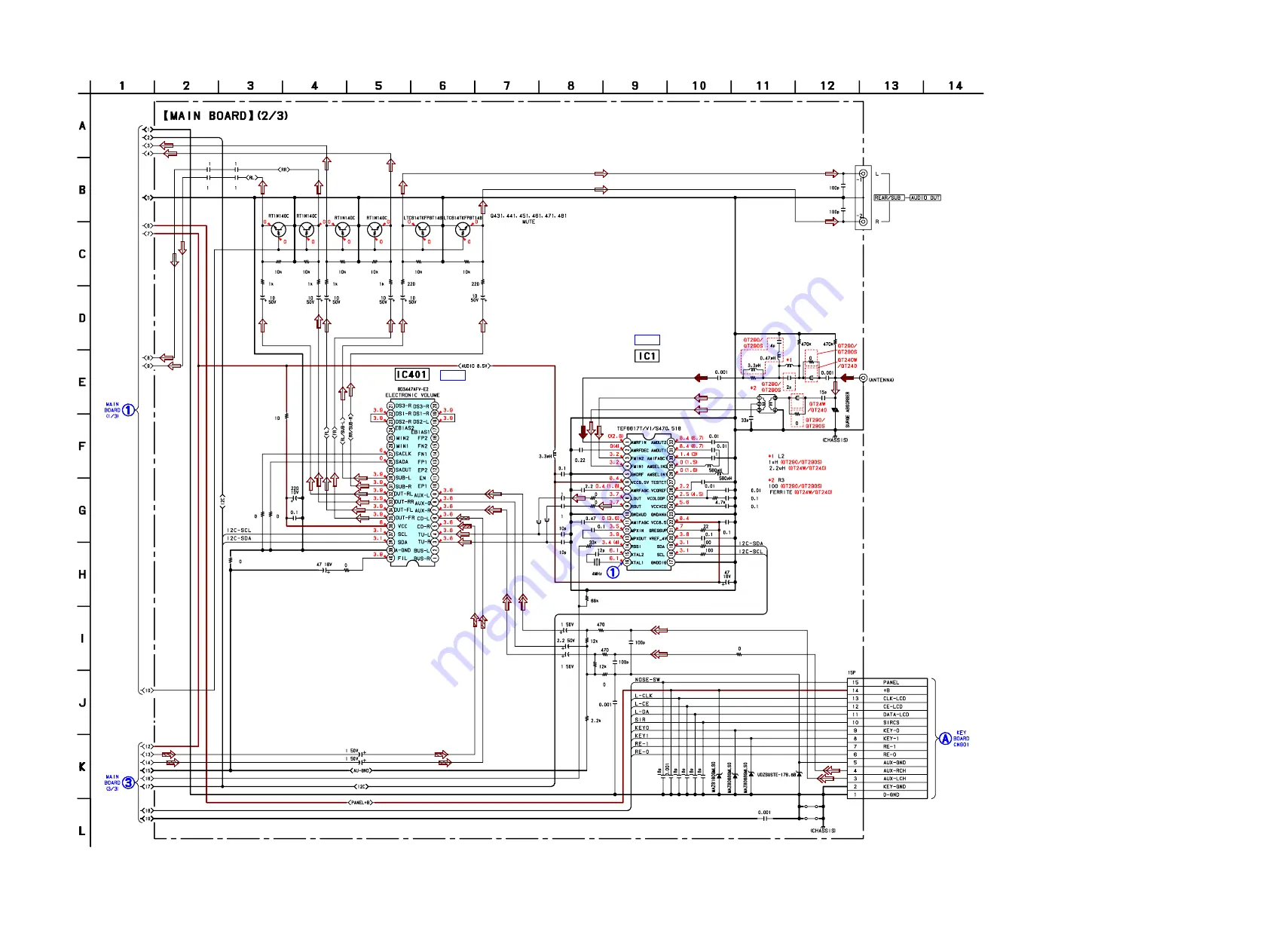Click the "CLK-LCD" connector pin 13 row
The width and height of the screenshot is (1266, 952).
click(x=887, y=699)
